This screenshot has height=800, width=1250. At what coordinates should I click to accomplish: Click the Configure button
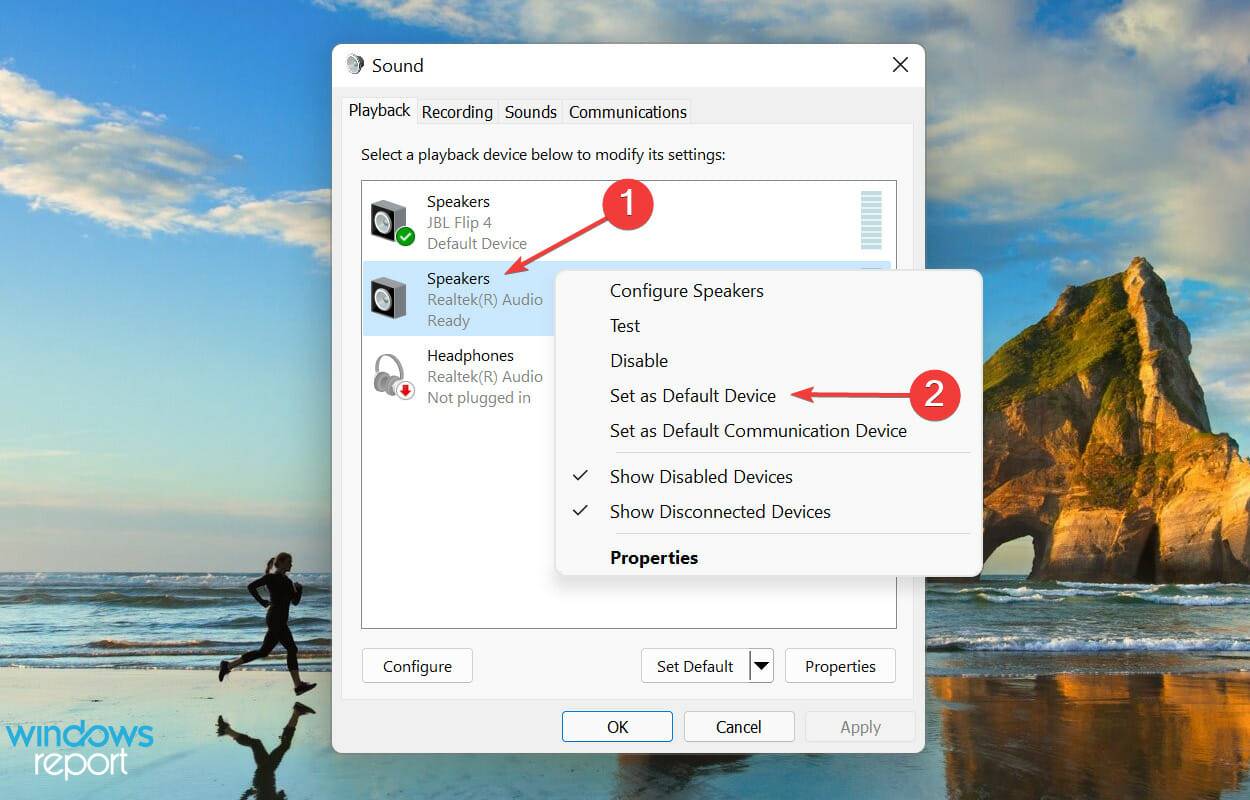[417, 665]
